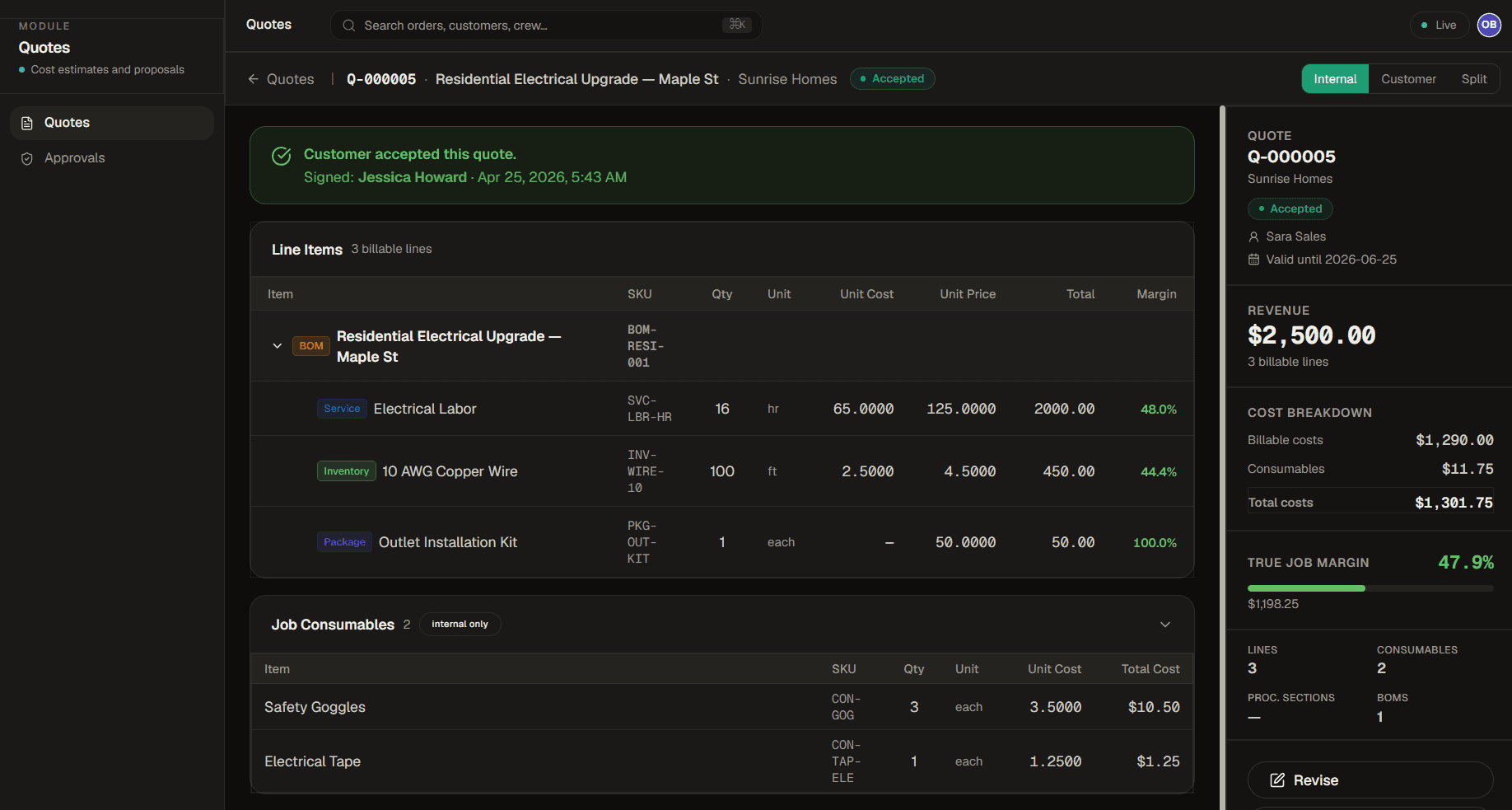
Task: Click the $11.75 consumables cost value
Action: pyautogui.click(x=1468, y=469)
